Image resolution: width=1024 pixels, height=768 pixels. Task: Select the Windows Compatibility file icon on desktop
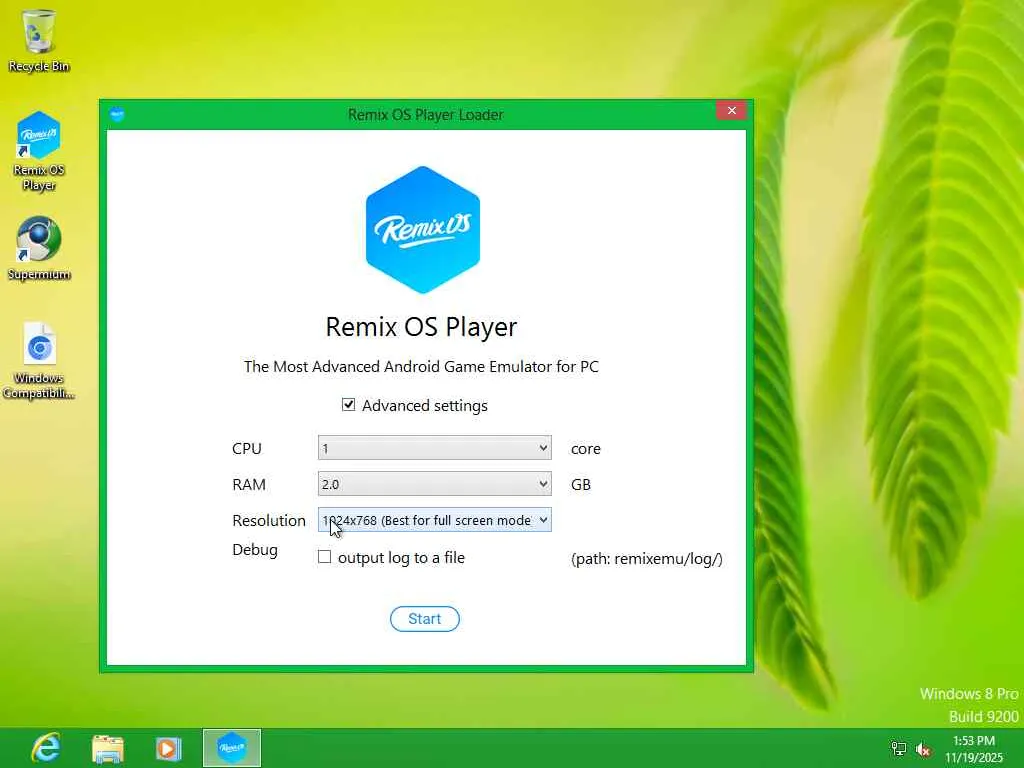click(39, 360)
